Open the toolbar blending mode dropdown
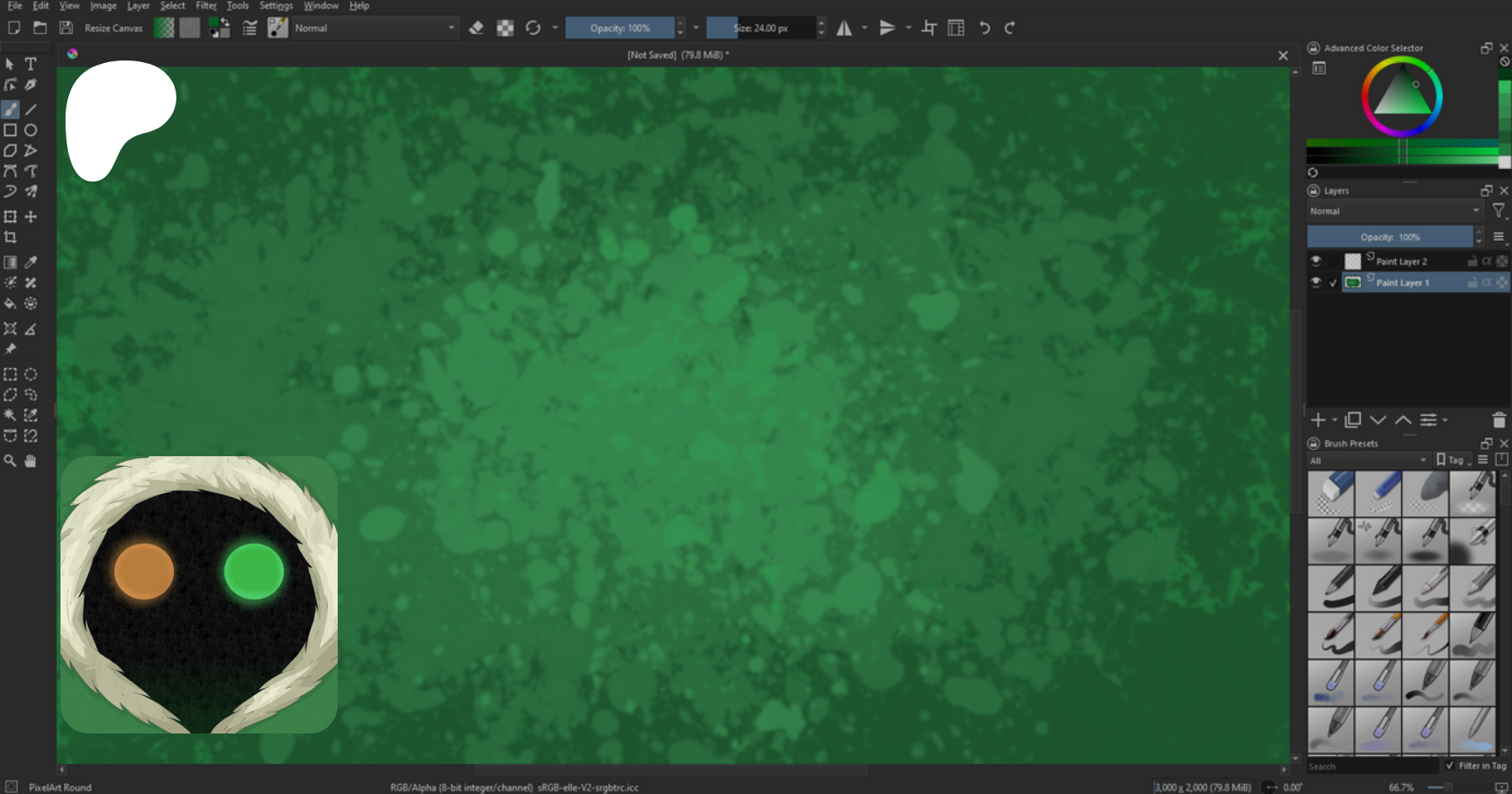1512x794 pixels. coord(375,28)
